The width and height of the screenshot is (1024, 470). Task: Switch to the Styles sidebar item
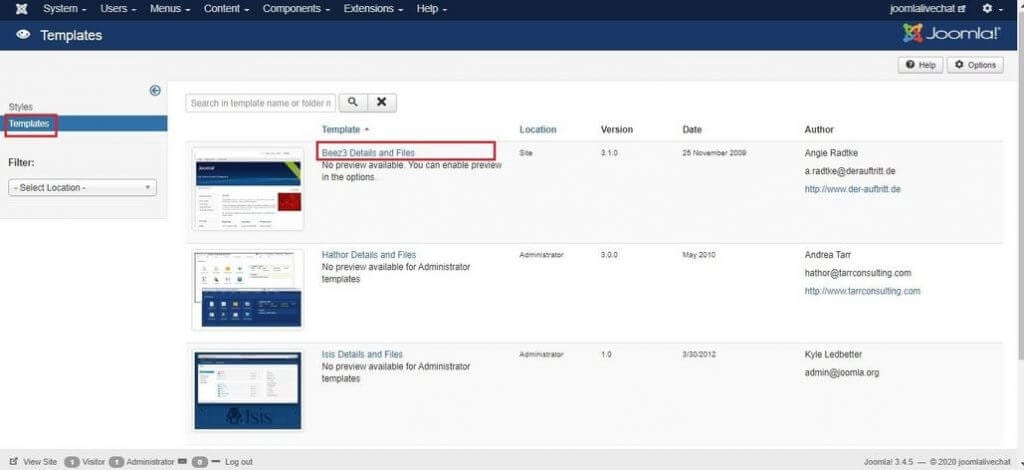21,106
